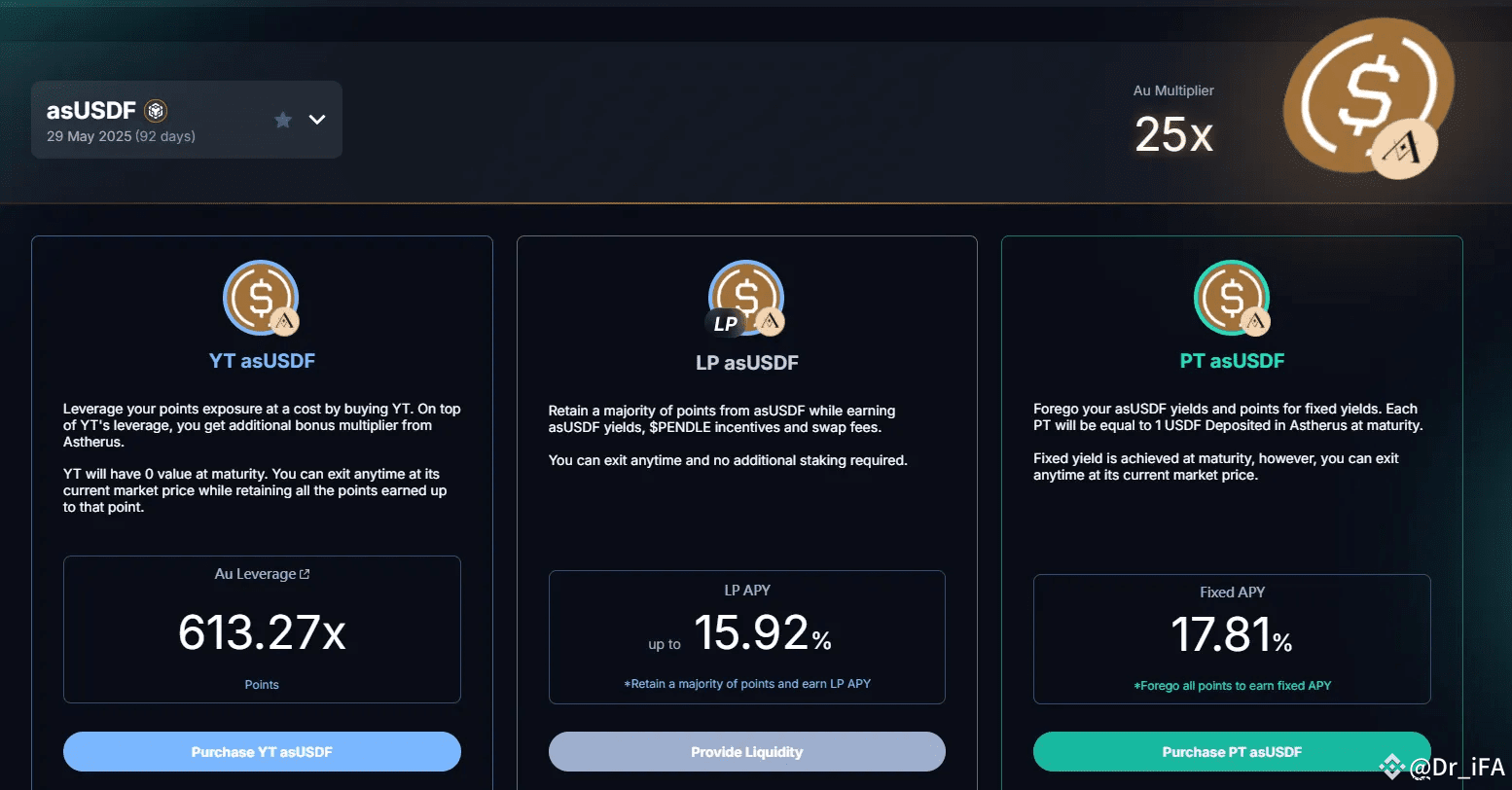The image size is (1512, 790).
Task: Select the LP asUSDF heading
Action: click(x=747, y=363)
